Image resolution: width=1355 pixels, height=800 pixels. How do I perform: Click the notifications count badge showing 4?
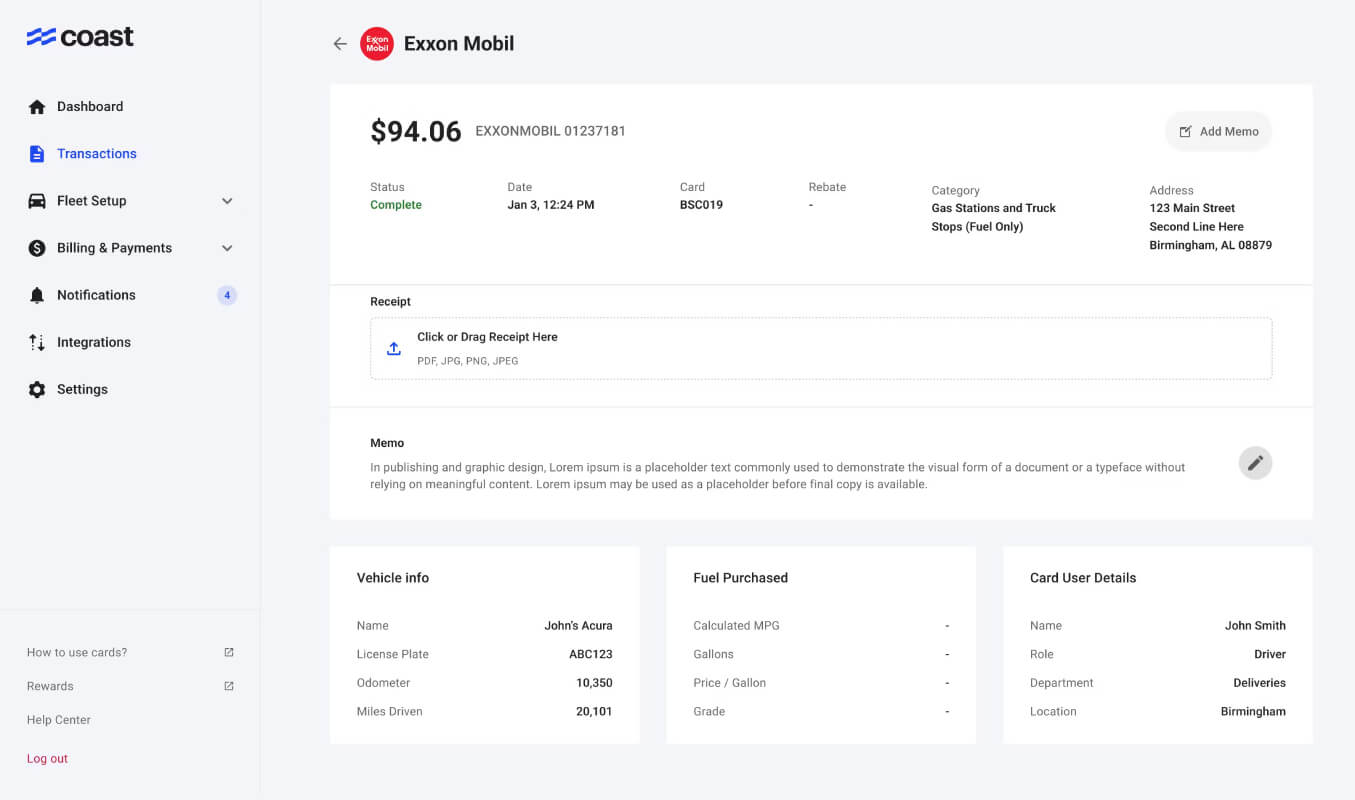click(227, 295)
